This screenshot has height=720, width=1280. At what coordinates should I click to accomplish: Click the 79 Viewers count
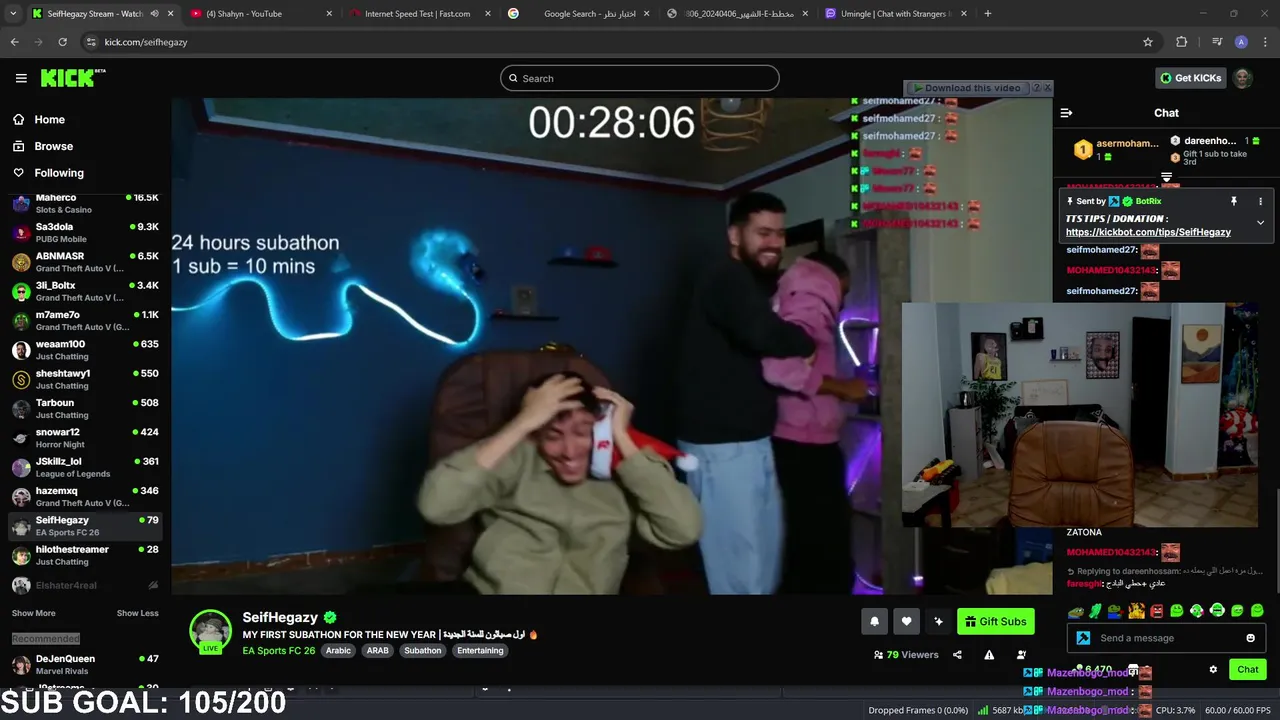pyautogui.click(x=906, y=655)
